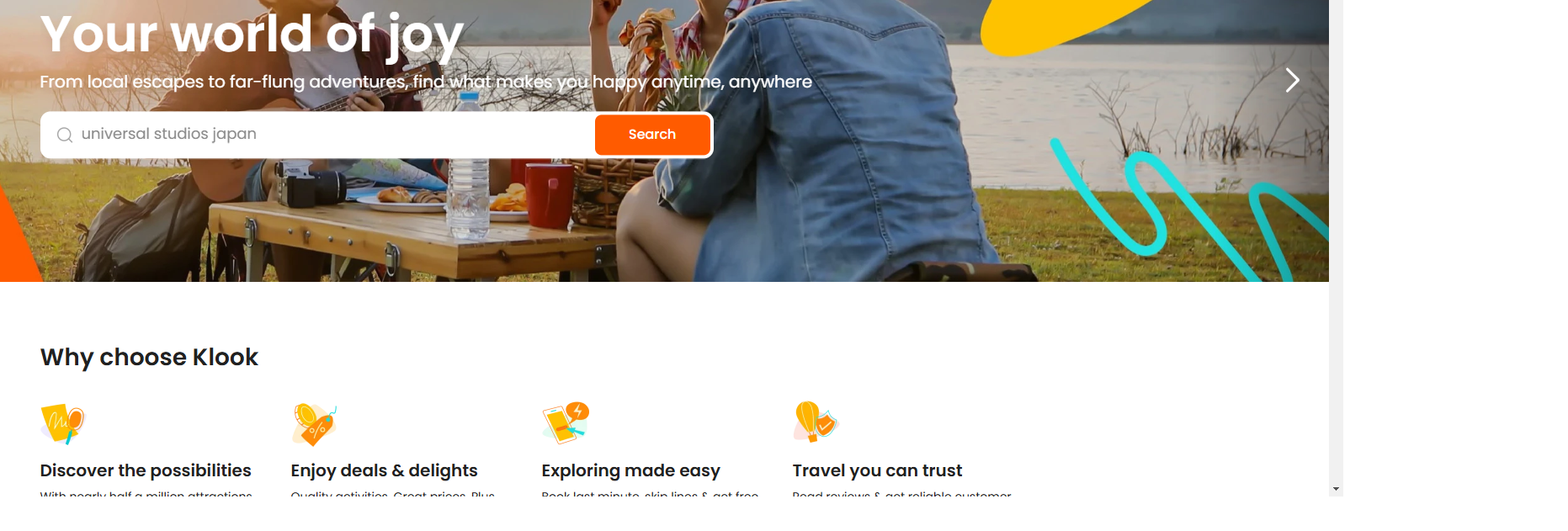The height and width of the screenshot is (531, 1568).
Task: Click the scrollbar down arrow
Action: click(1336, 489)
